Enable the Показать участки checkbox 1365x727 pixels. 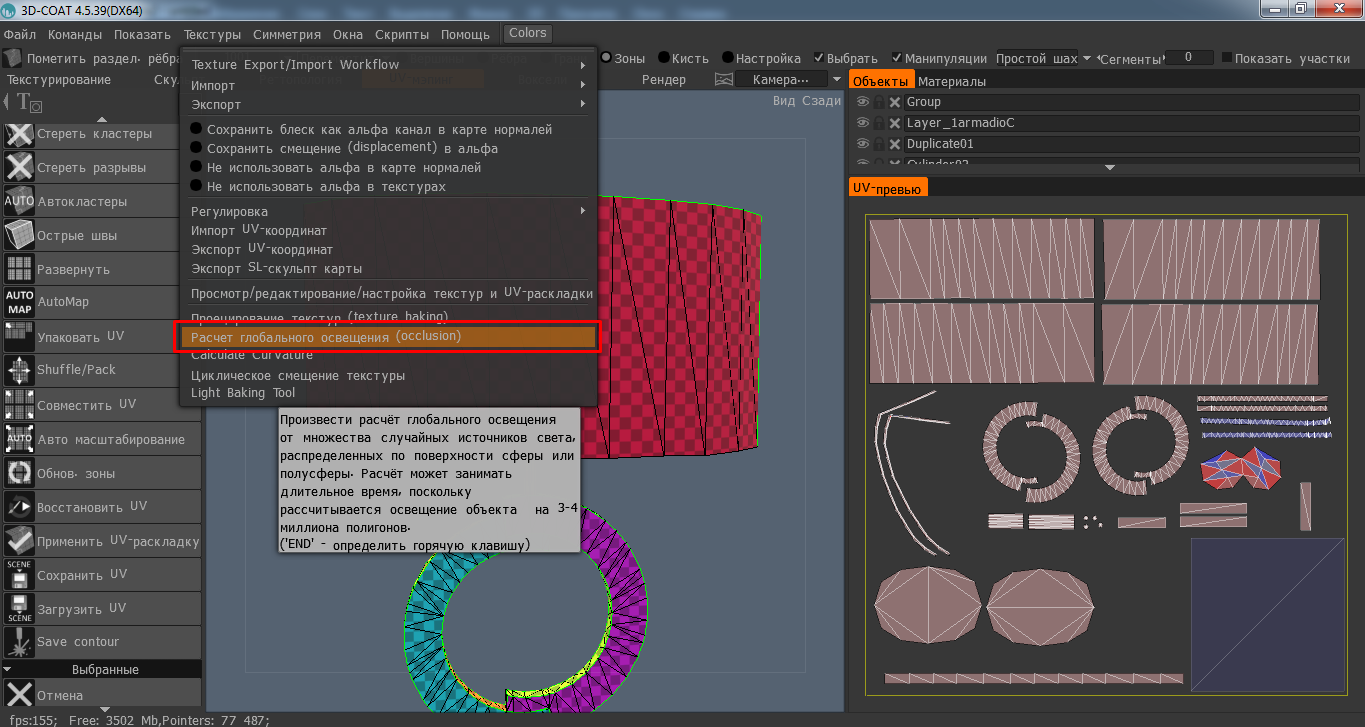pos(1227,58)
